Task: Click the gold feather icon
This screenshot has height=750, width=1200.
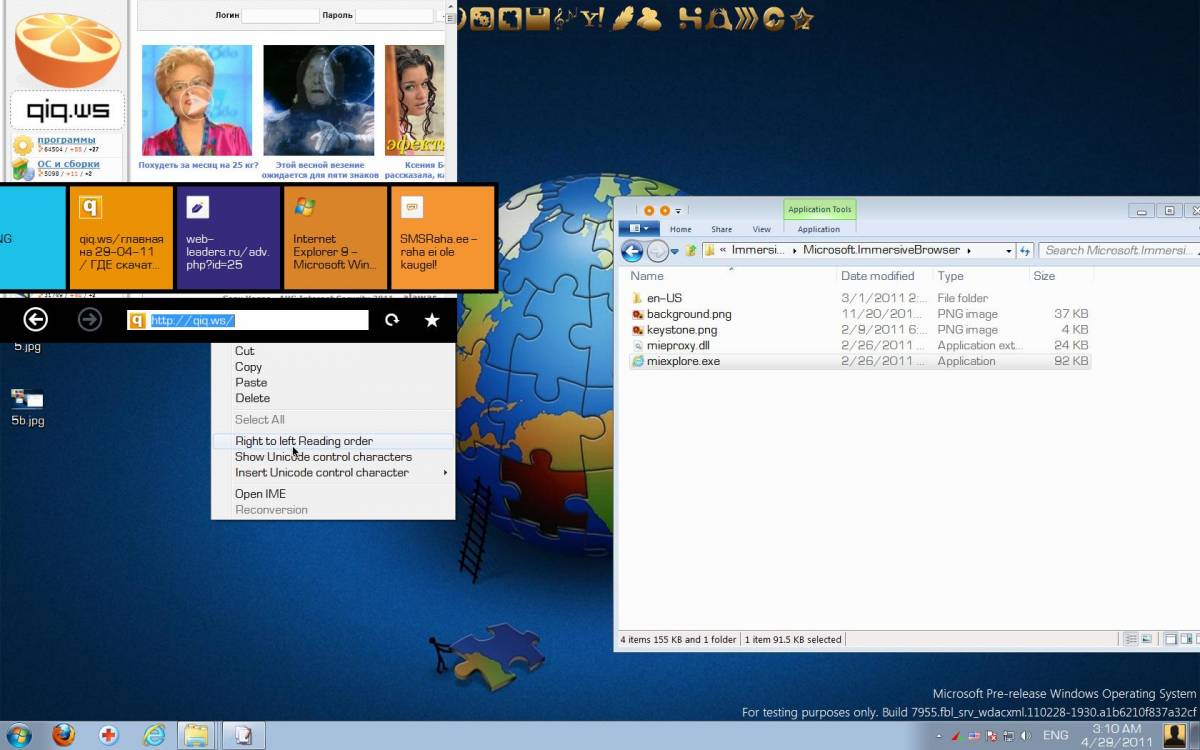Action: [x=624, y=17]
